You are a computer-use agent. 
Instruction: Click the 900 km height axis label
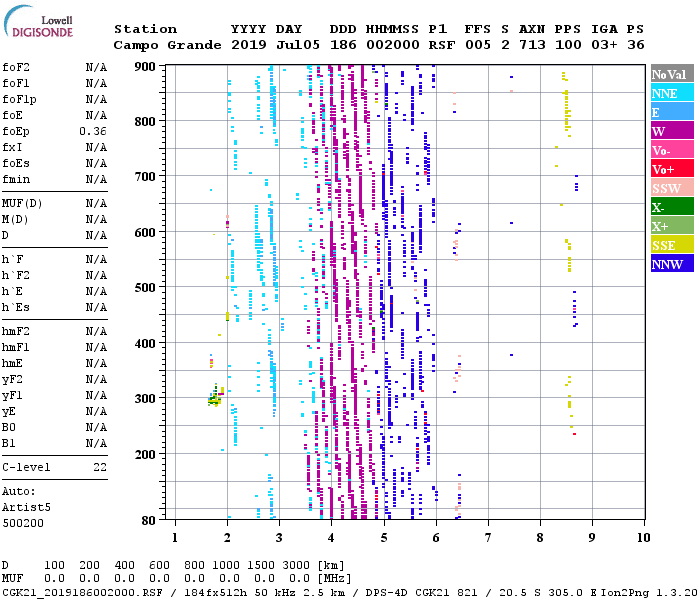click(145, 67)
